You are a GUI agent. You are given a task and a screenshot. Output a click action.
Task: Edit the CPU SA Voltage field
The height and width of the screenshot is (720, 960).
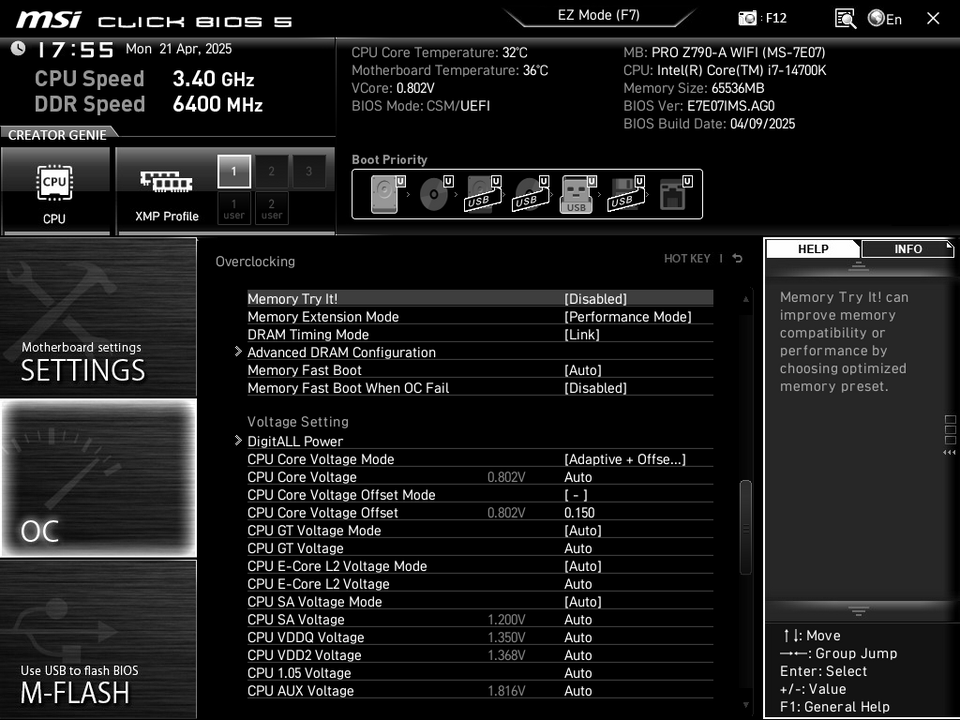click(x=578, y=619)
